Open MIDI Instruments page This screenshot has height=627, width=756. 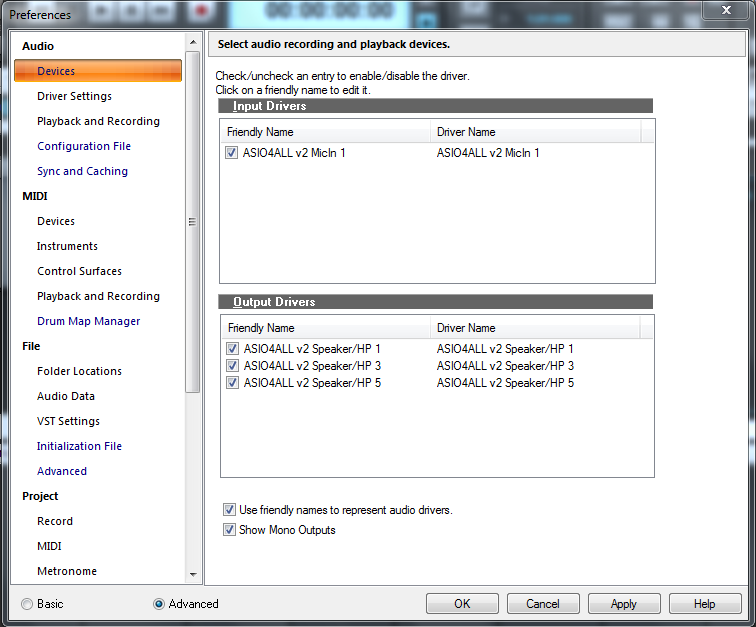coord(68,246)
